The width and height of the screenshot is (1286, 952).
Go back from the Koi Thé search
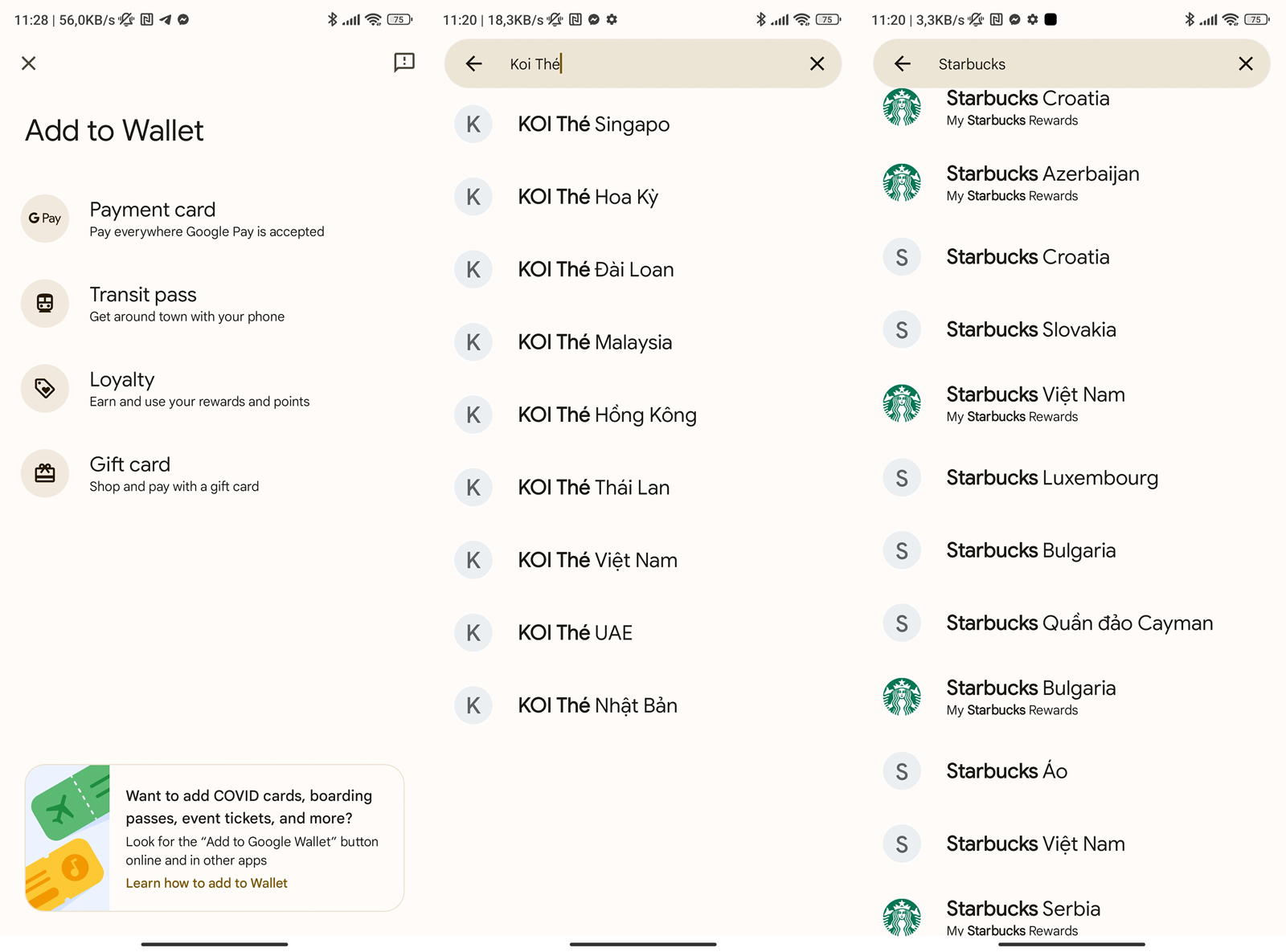tap(474, 63)
